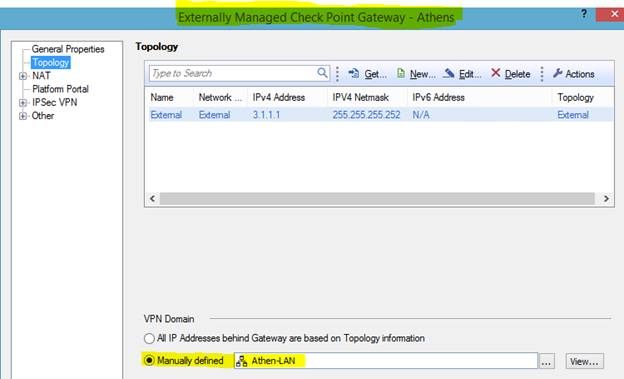
Task: Expand the NAT tree node
Action: (x=23, y=76)
